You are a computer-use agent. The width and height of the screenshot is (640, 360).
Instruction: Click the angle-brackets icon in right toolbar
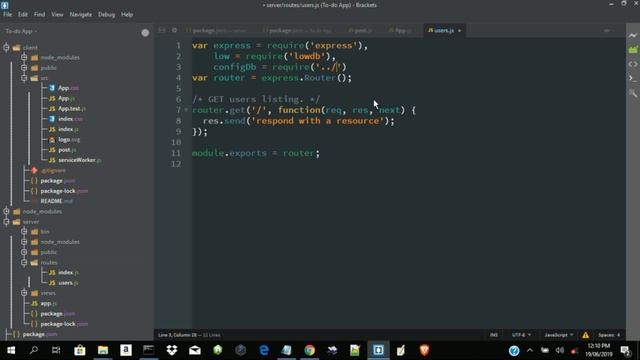[x=633, y=64]
